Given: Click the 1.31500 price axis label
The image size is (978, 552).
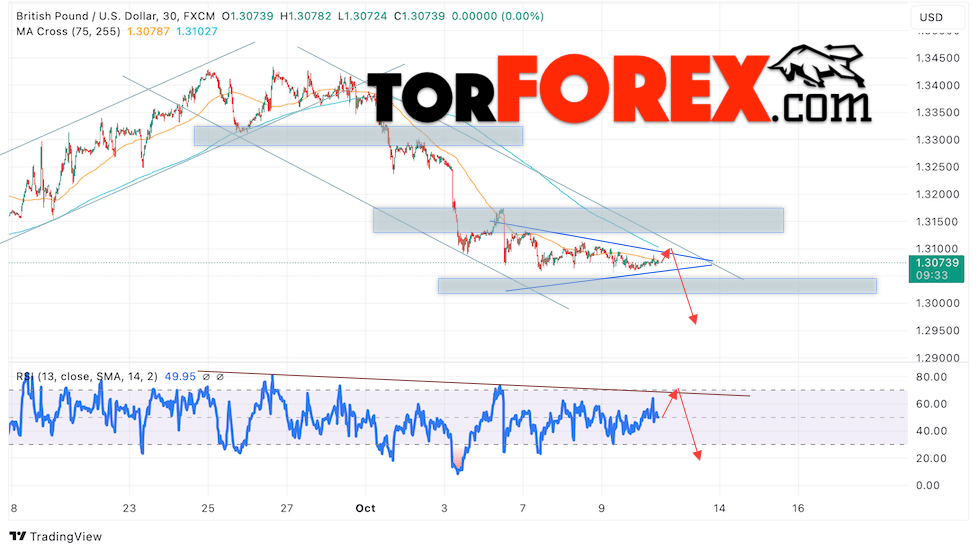Looking at the screenshot, I should click(937, 222).
